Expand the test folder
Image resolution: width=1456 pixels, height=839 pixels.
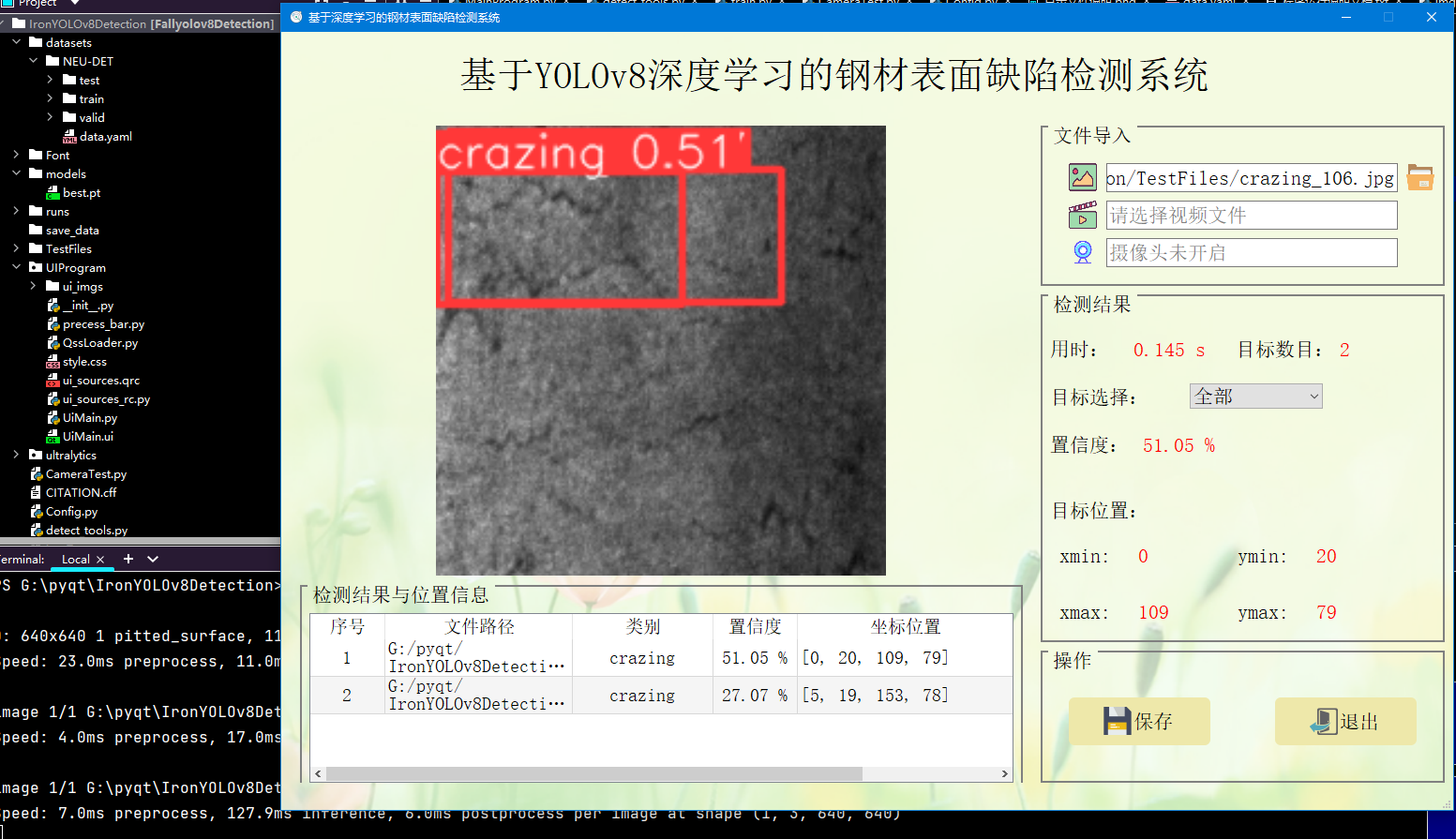(51, 80)
